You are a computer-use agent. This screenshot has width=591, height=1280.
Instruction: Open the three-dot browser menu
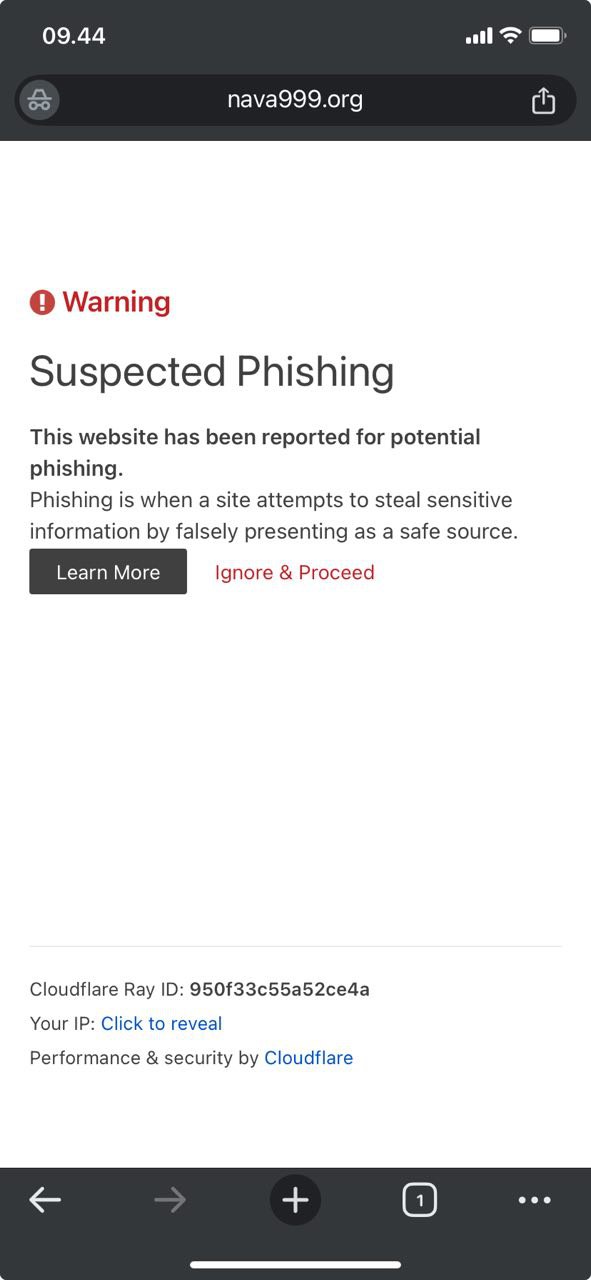pyautogui.click(x=535, y=1200)
